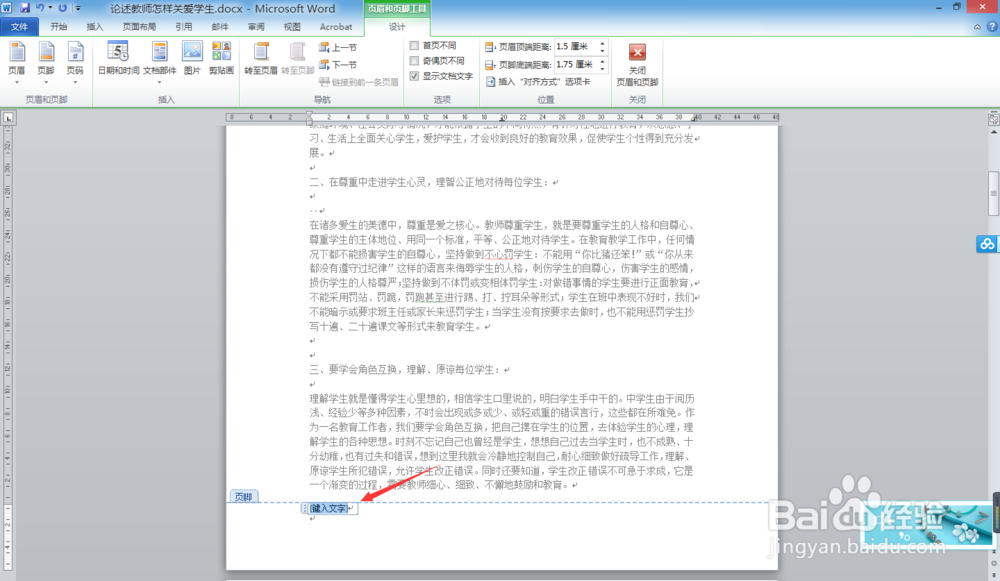Screen dimensions: 1000x581
Task: Open the 页脚 footer gallery
Action: [46, 63]
